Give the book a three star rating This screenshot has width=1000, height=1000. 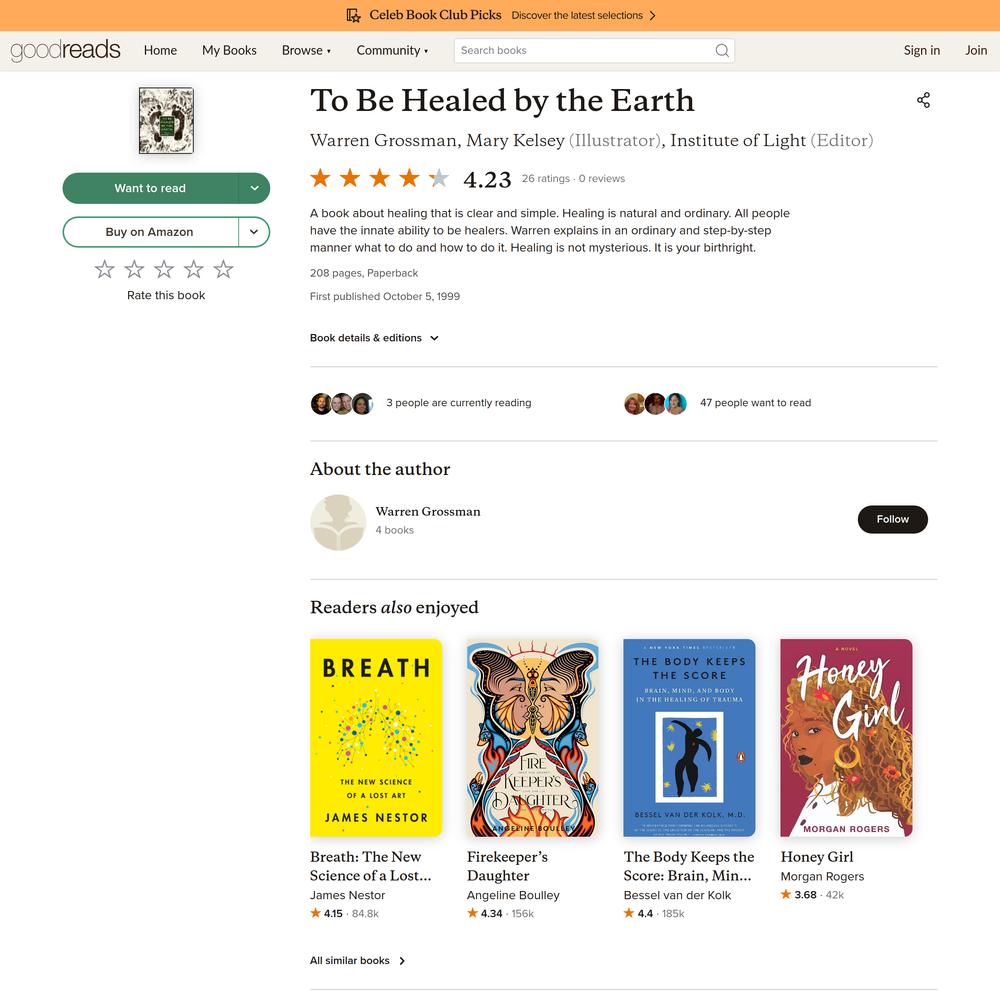164,269
